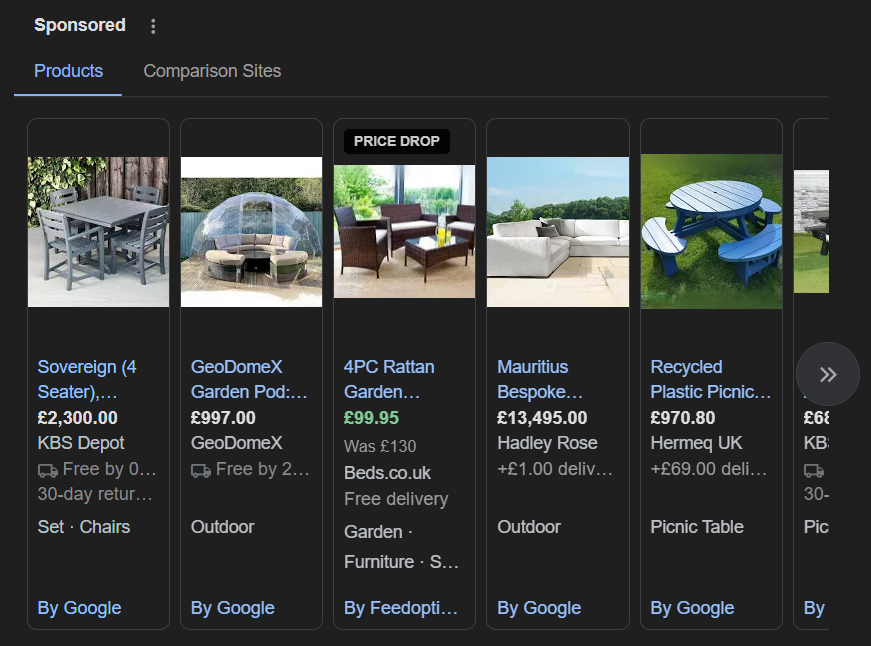871x646 pixels.
Task: Click By Google under Recycled Plastic Picnic card
Action: (x=693, y=608)
